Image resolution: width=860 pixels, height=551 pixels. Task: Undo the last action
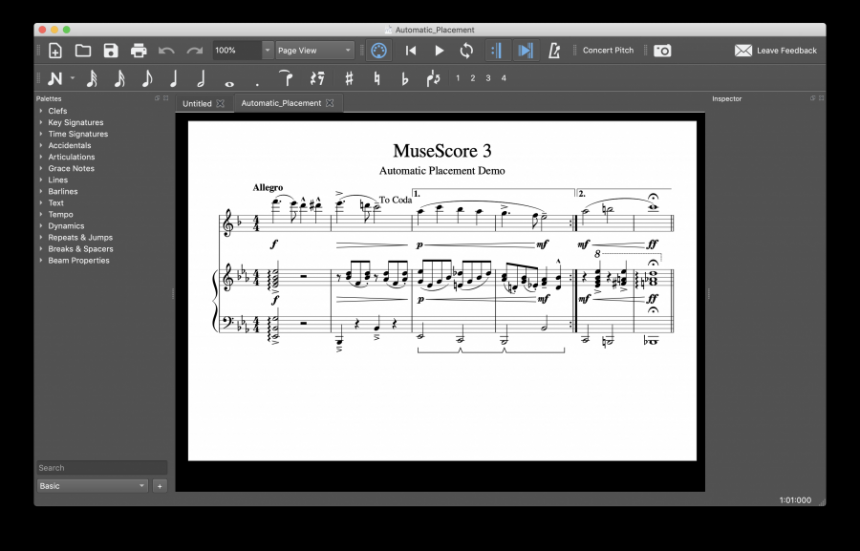[166, 50]
